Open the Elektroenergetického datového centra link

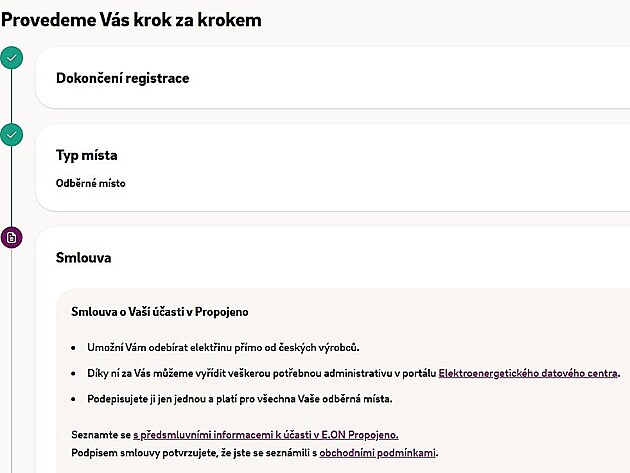click(x=528, y=373)
